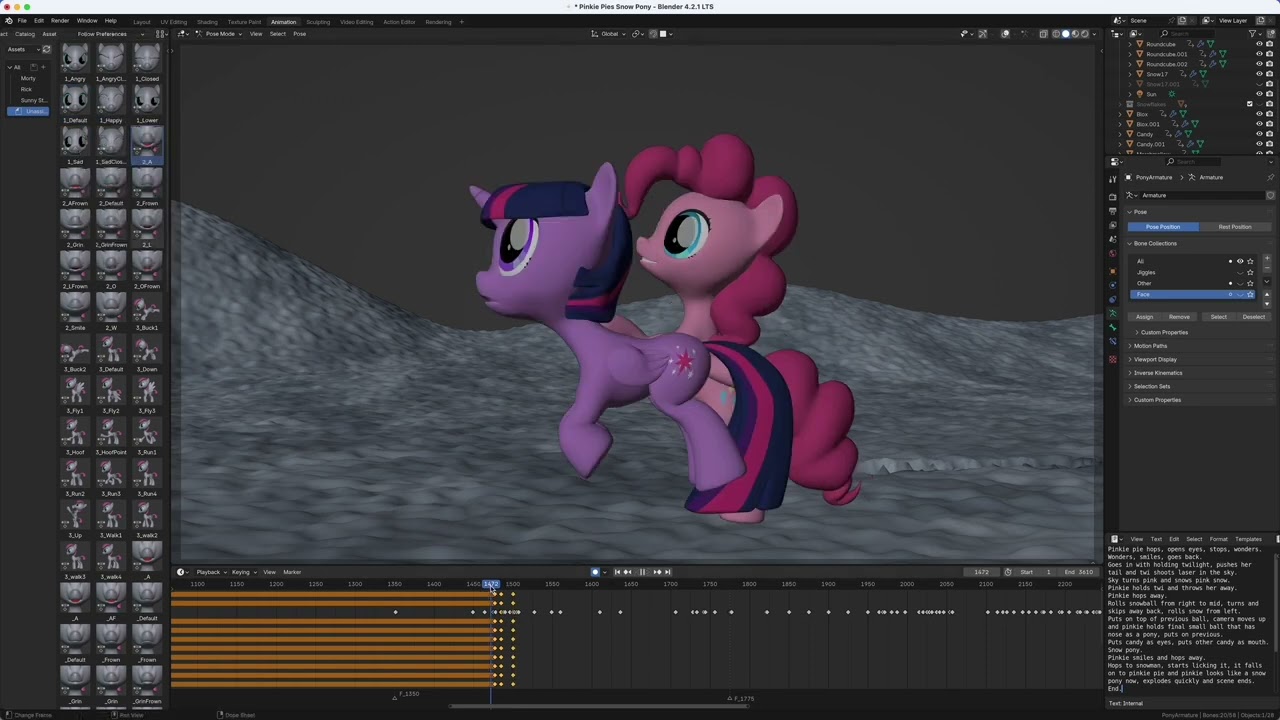Select the 3_HoofPoint pose asset thumbnail
1280x720 pixels.
[x=111, y=438]
